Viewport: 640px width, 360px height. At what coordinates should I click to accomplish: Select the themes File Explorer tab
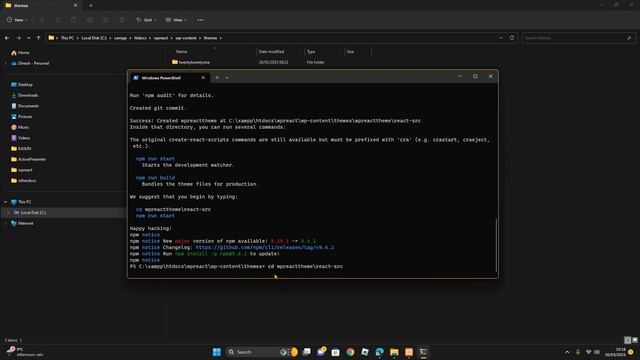tap(41, 5)
